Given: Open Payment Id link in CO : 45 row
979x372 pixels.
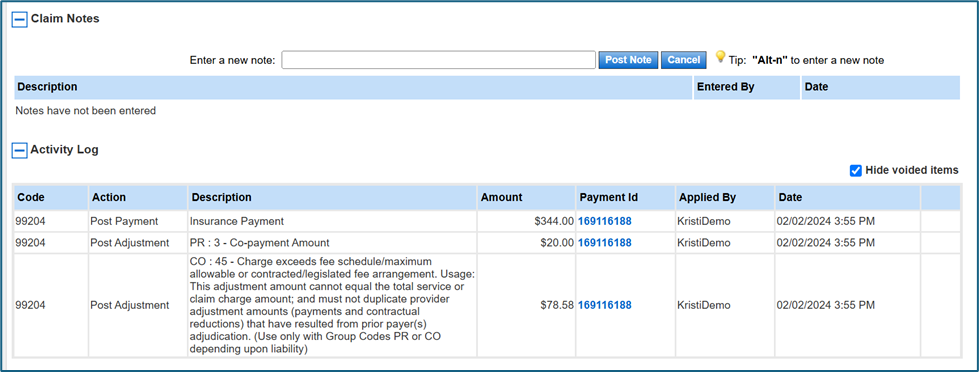Looking at the screenshot, I should pyautogui.click(x=604, y=305).
